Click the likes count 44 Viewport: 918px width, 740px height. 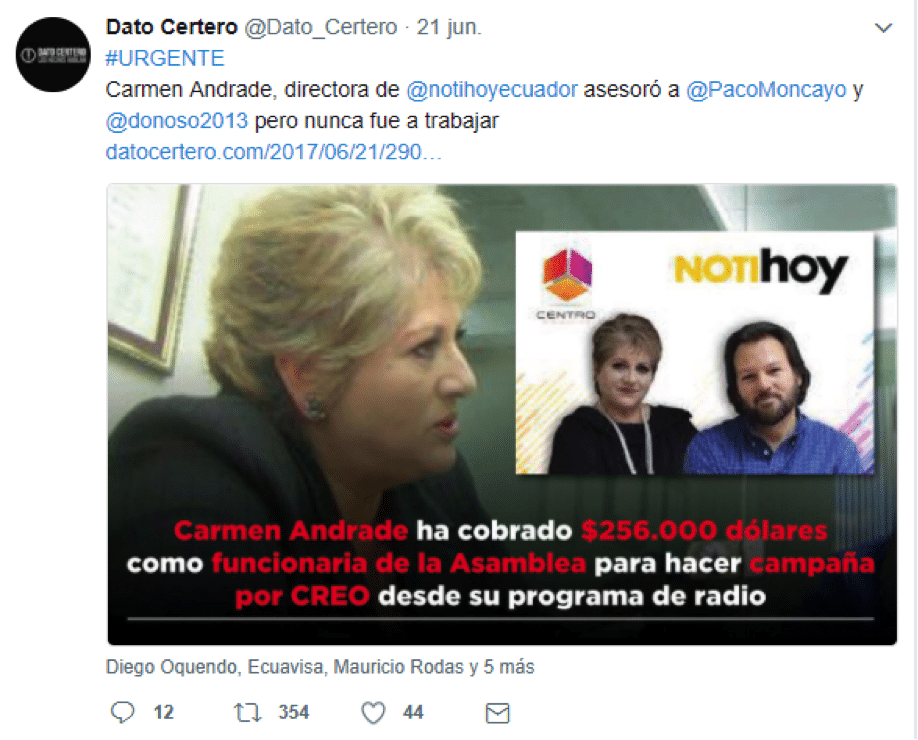pyautogui.click(x=413, y=712)
